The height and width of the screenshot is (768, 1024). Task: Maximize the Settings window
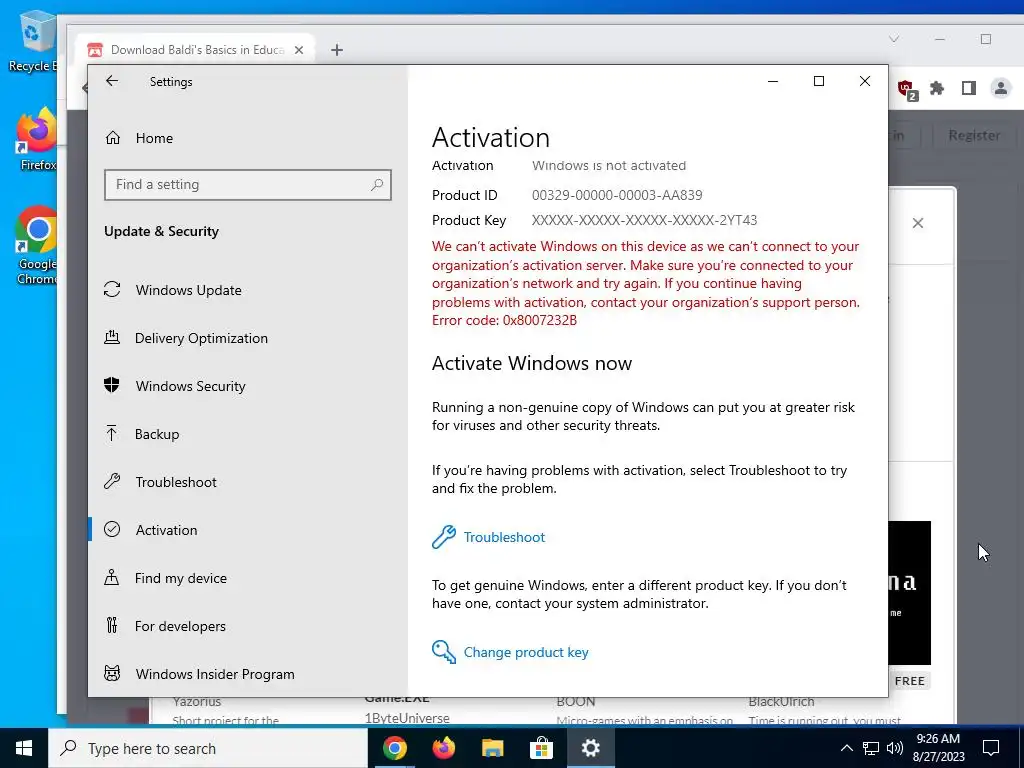click(819, 81)
